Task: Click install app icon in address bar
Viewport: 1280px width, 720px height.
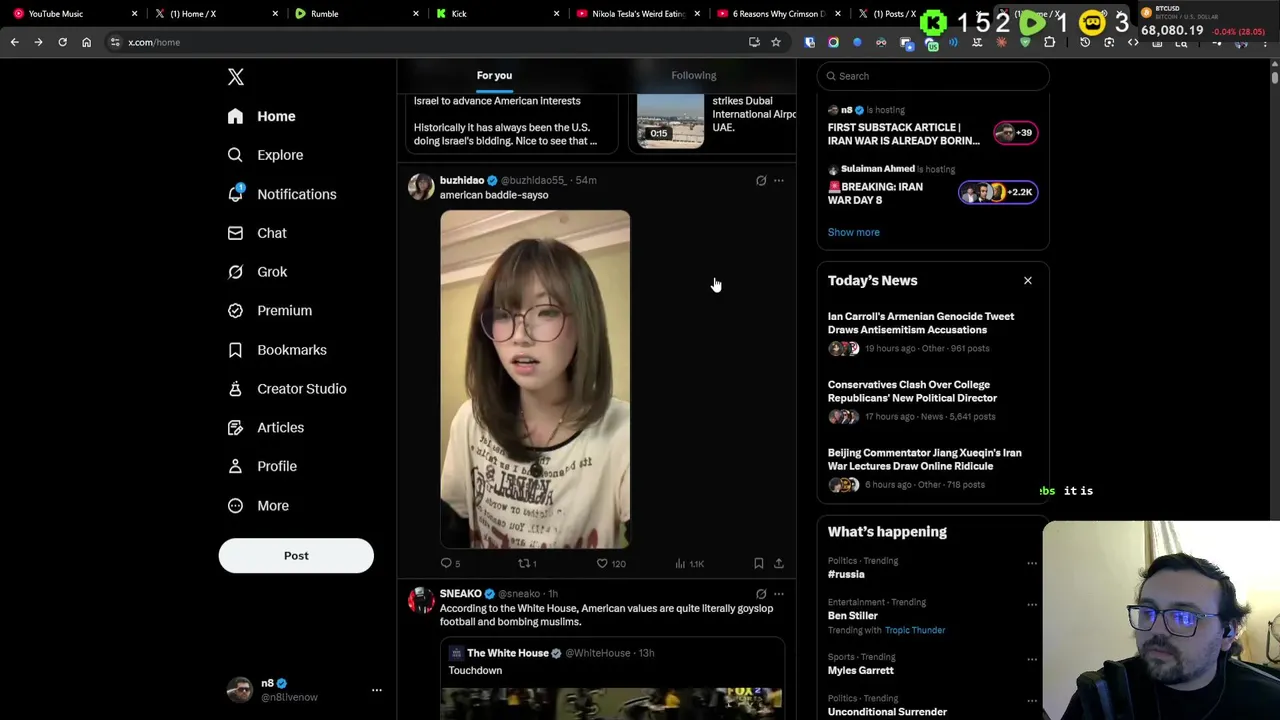Action: pyautogui.click(x=754, y=42)
